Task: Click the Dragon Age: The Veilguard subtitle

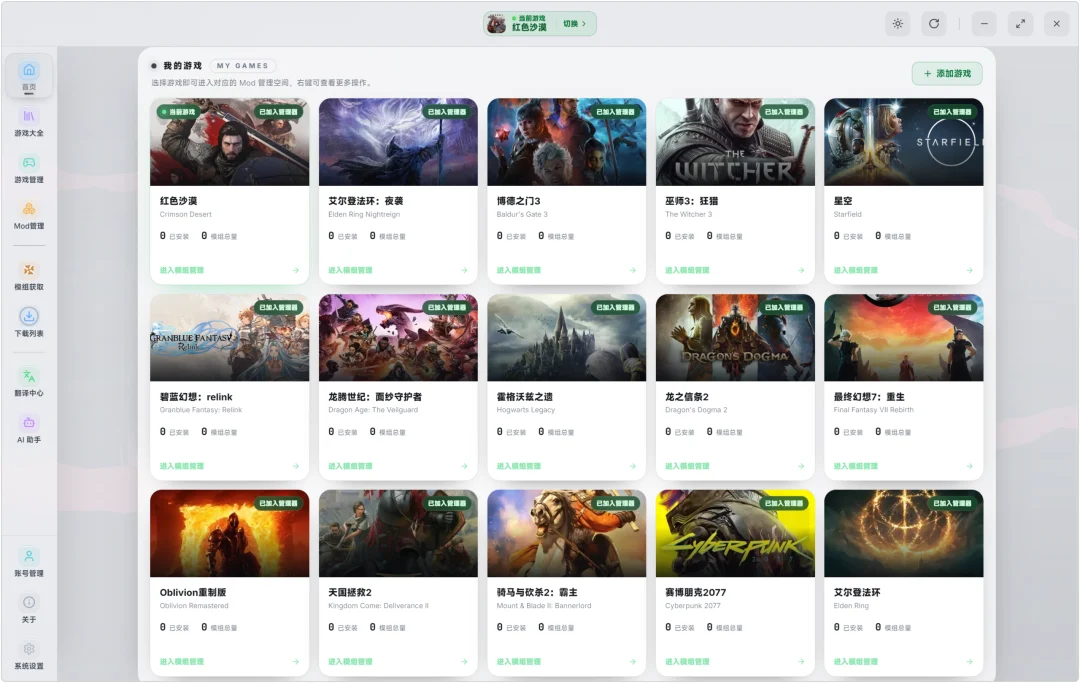Action: 373,410
